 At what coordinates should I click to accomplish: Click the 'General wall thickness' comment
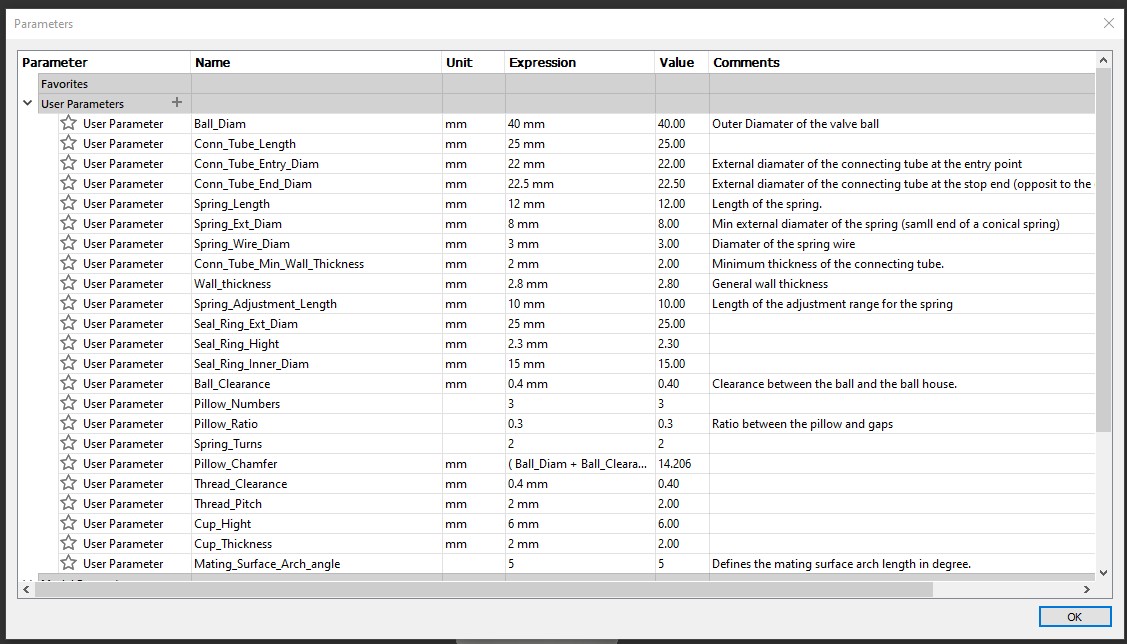pos(770,284)
